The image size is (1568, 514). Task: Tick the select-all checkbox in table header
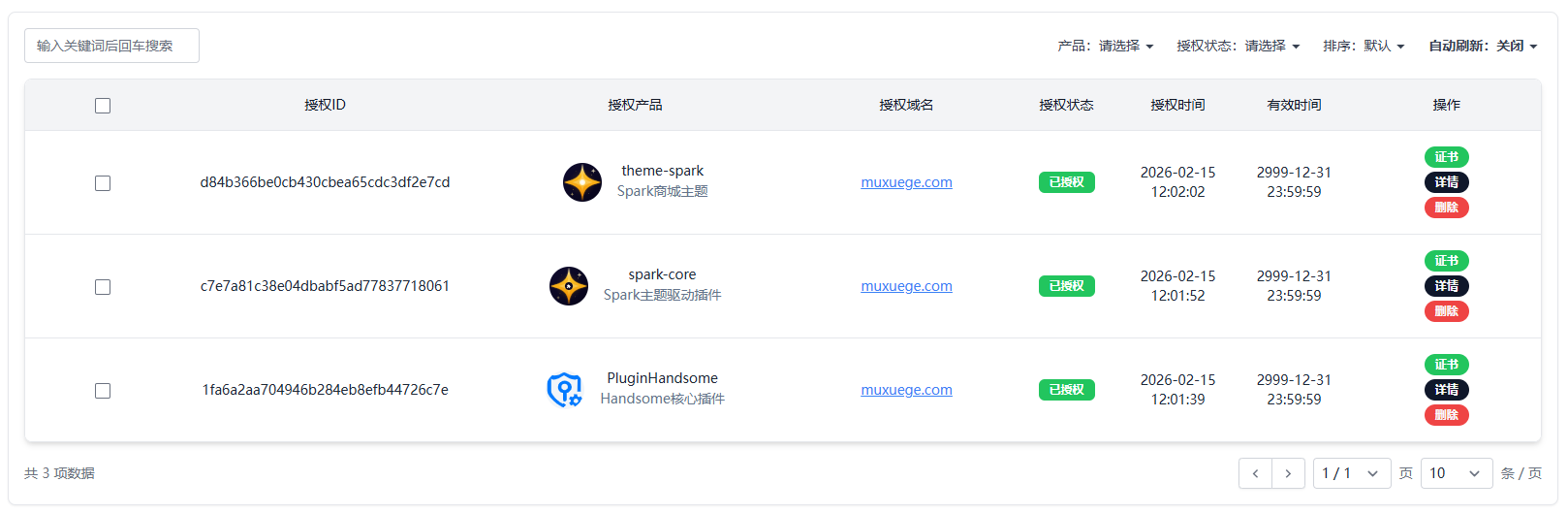click(x=103, y=106)
